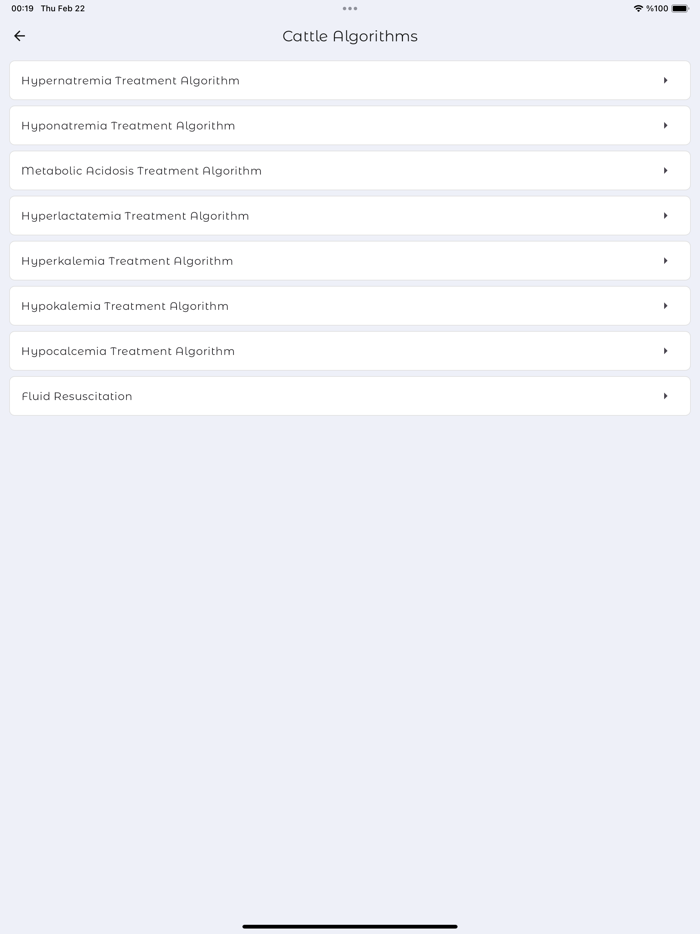Click chevron on Metabolic Acidosis row
The image size is (700, 934).
(668, 170)
